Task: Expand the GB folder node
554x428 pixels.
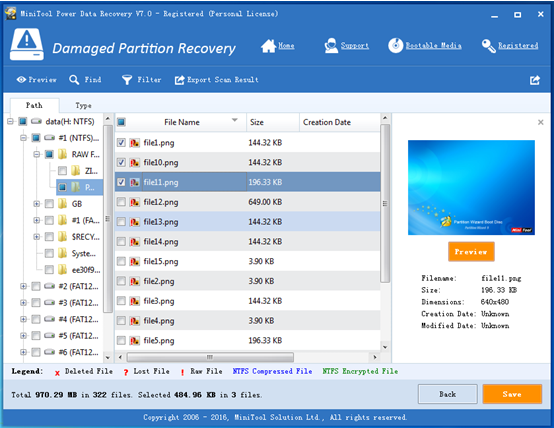Action: point(36,204)
